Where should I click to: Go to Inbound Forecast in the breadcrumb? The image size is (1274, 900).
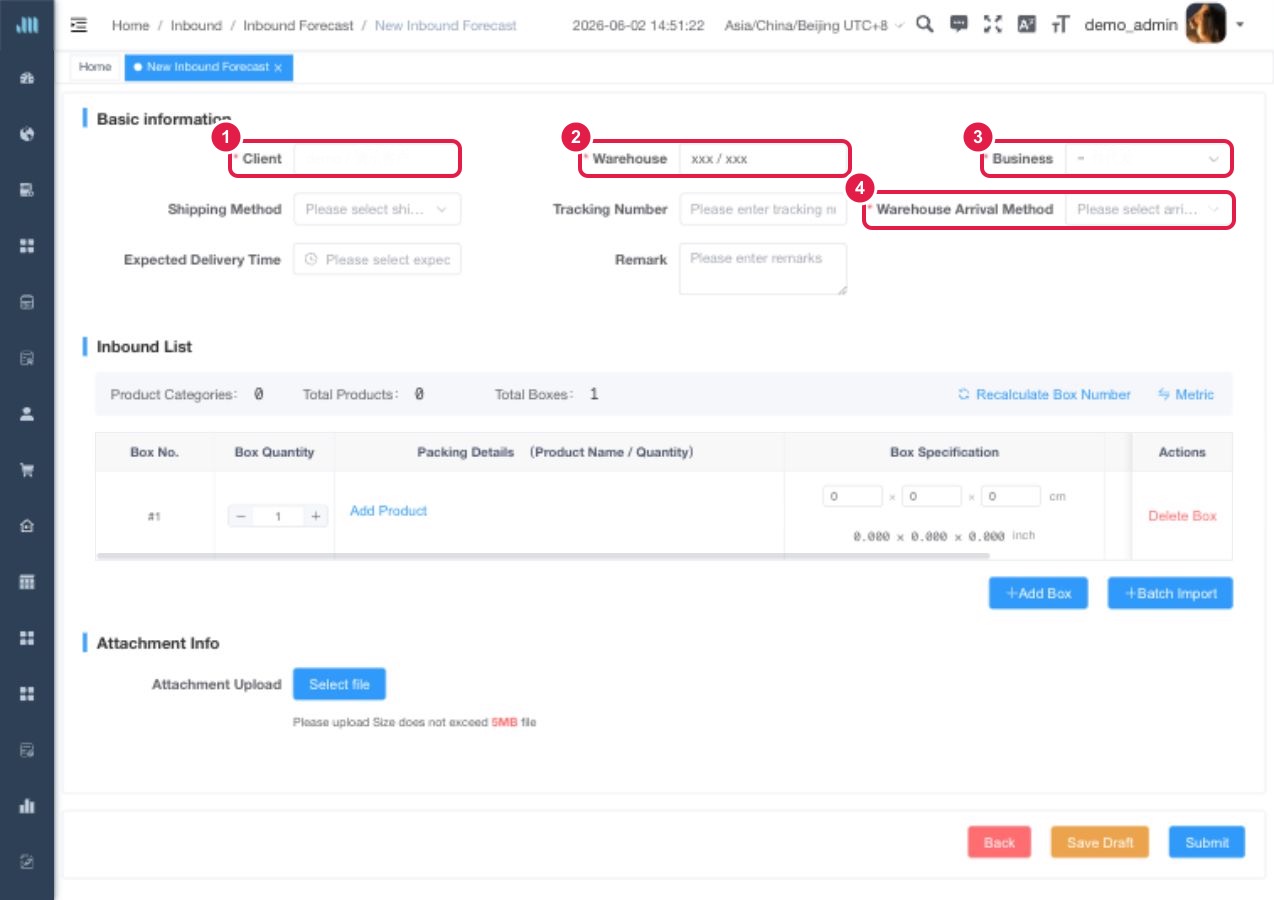298,25
